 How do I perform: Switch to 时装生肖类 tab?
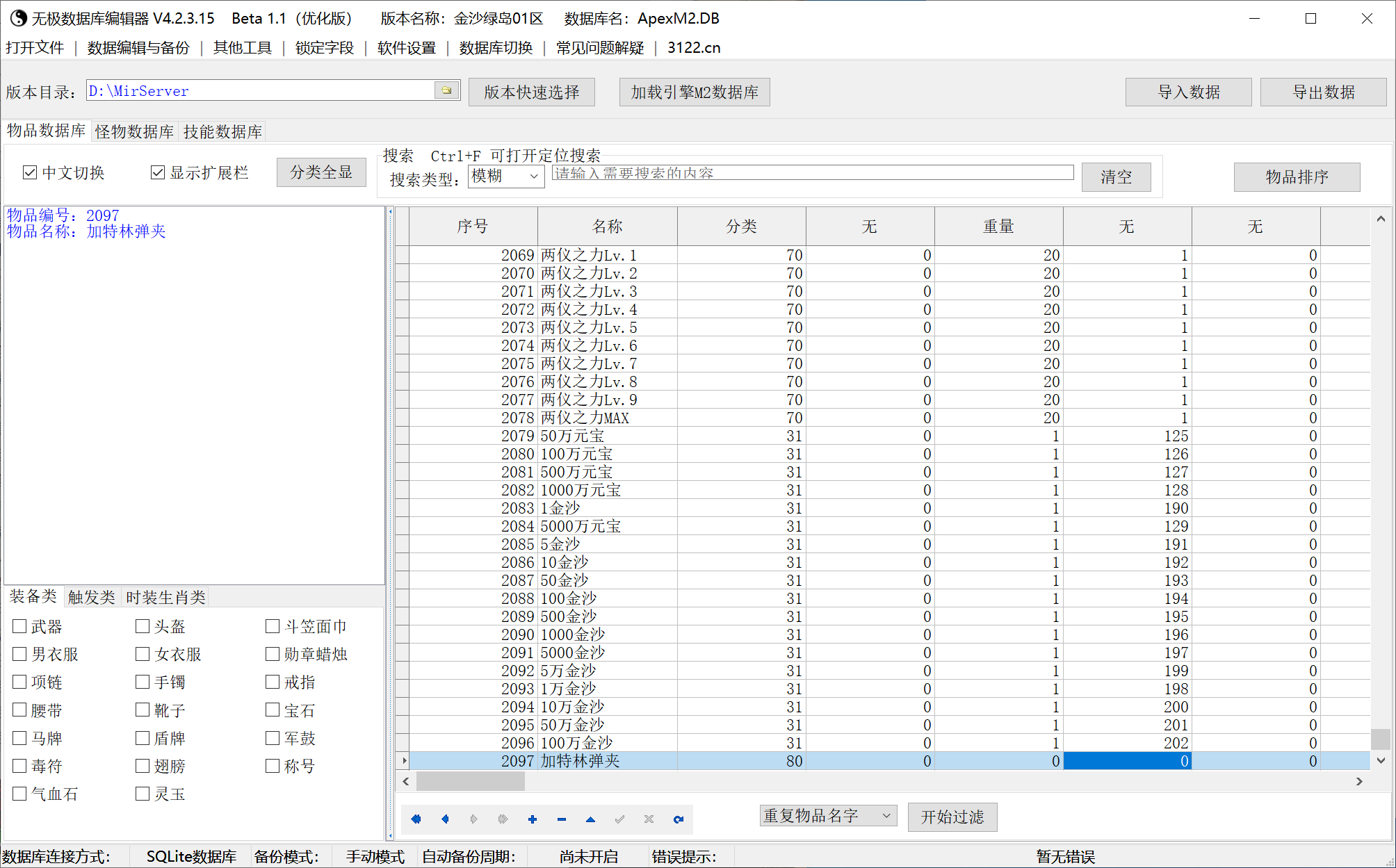tap(166, 597)
